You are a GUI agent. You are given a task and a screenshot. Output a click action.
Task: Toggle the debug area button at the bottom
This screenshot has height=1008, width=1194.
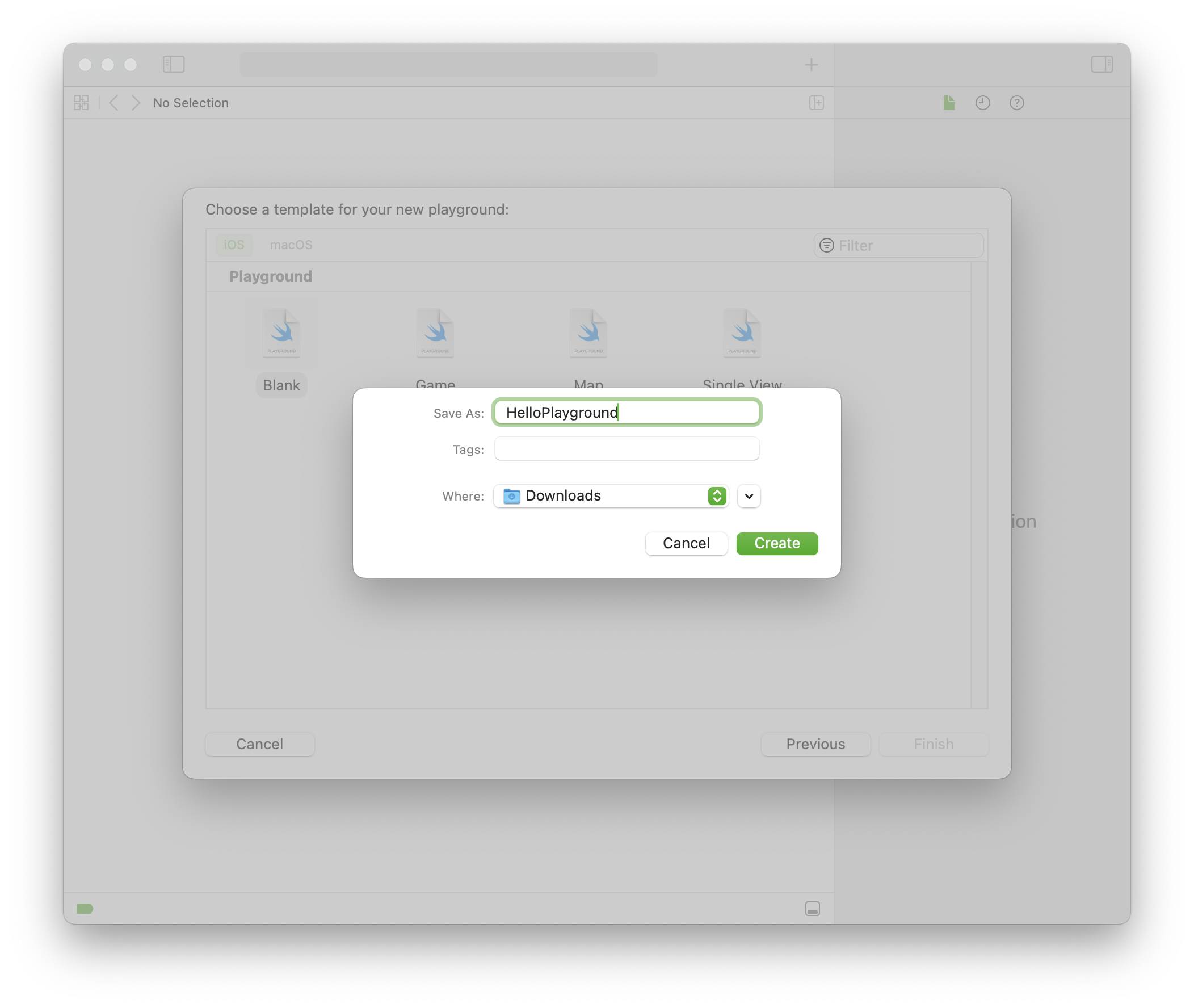tap(813, 909)
